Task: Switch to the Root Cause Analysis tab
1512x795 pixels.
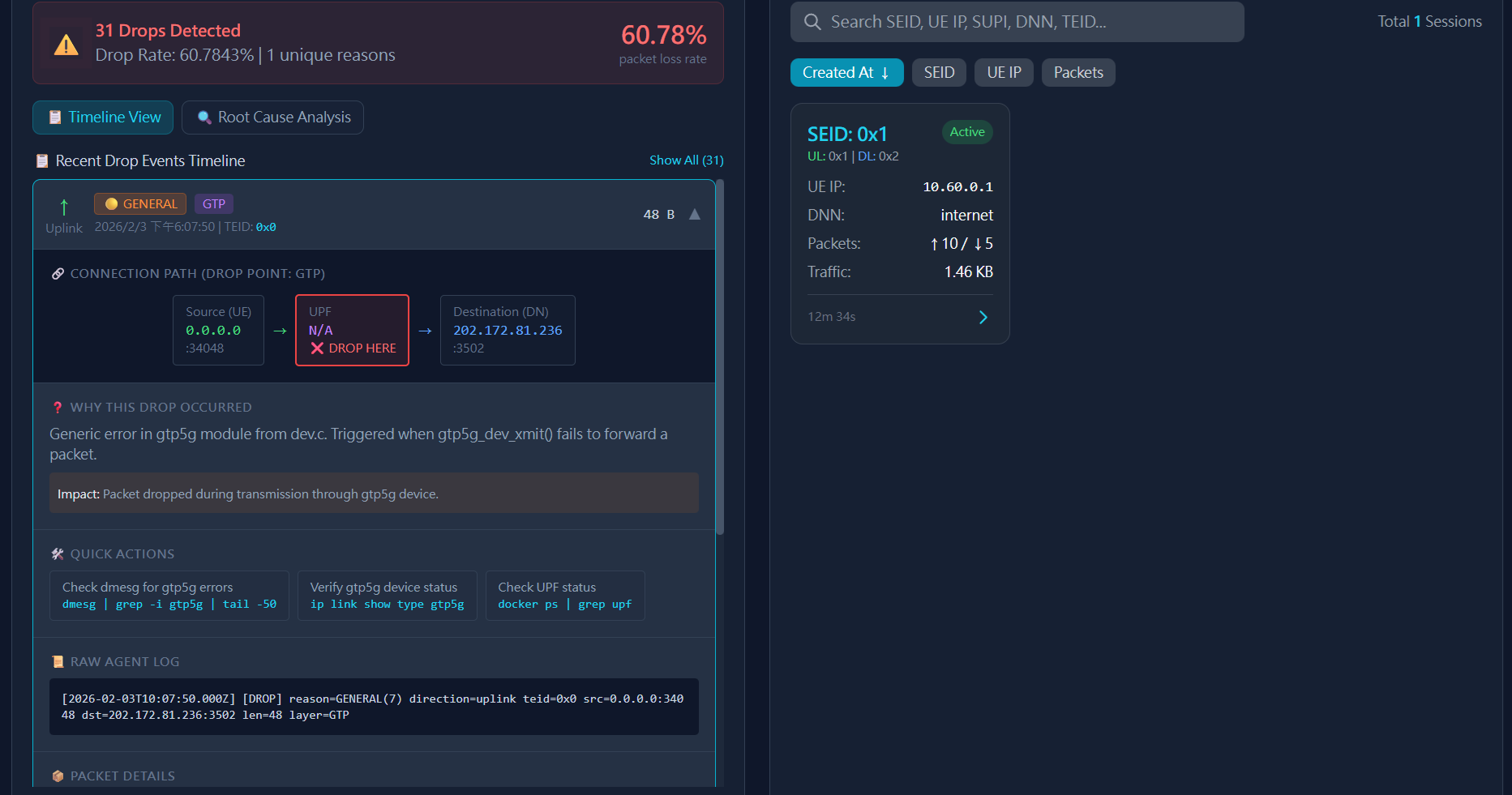Action: tap(272, 117)
